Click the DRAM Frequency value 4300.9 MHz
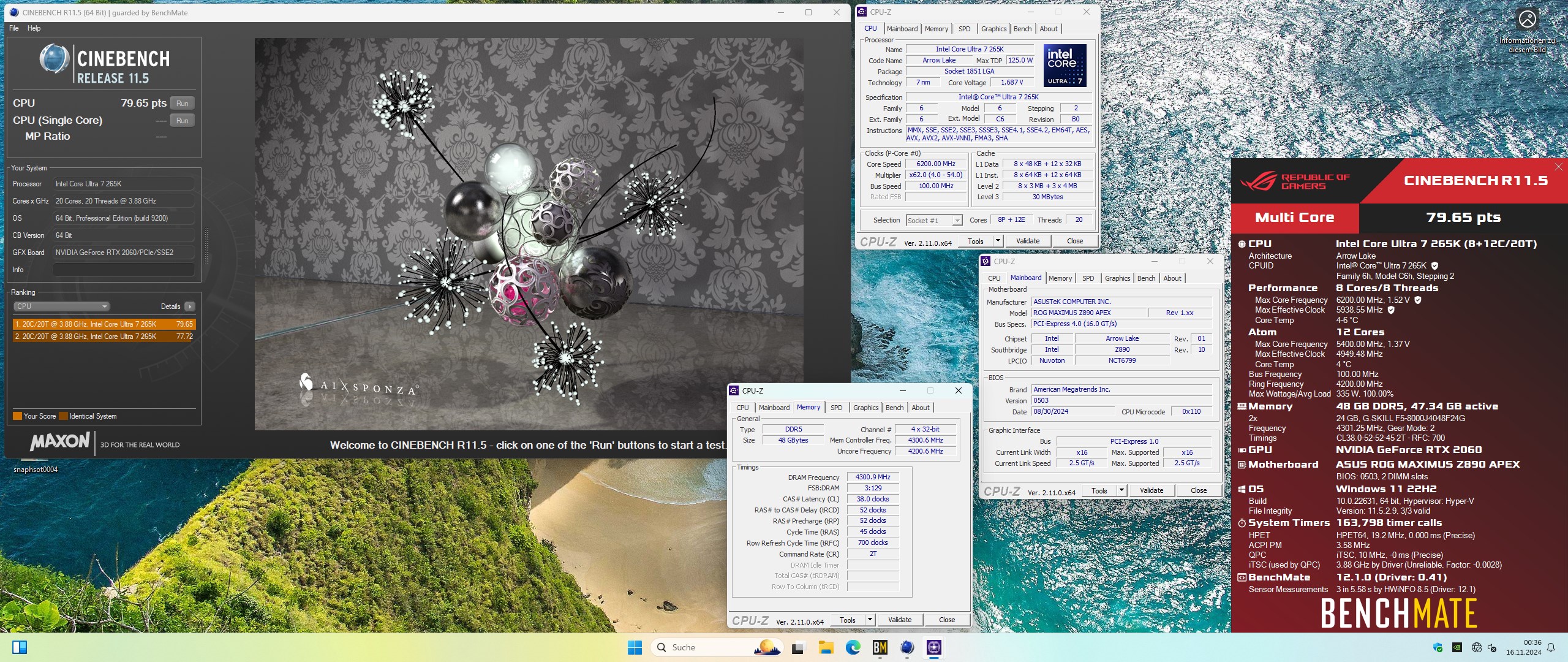The width and height of the screenshot is (1568, 662). [872, 477]
